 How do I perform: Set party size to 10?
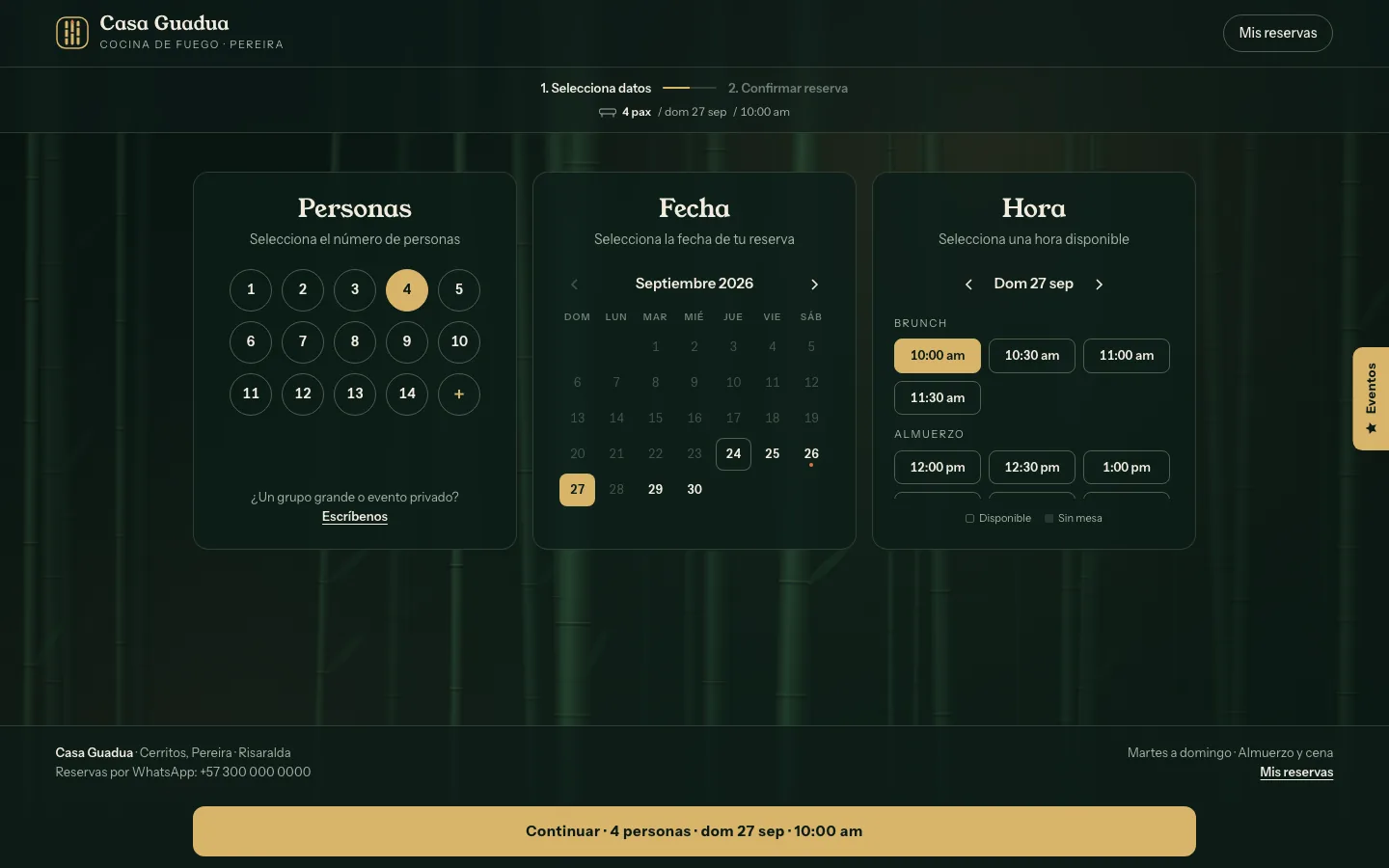pyautogui.click(x=459, y=341)
